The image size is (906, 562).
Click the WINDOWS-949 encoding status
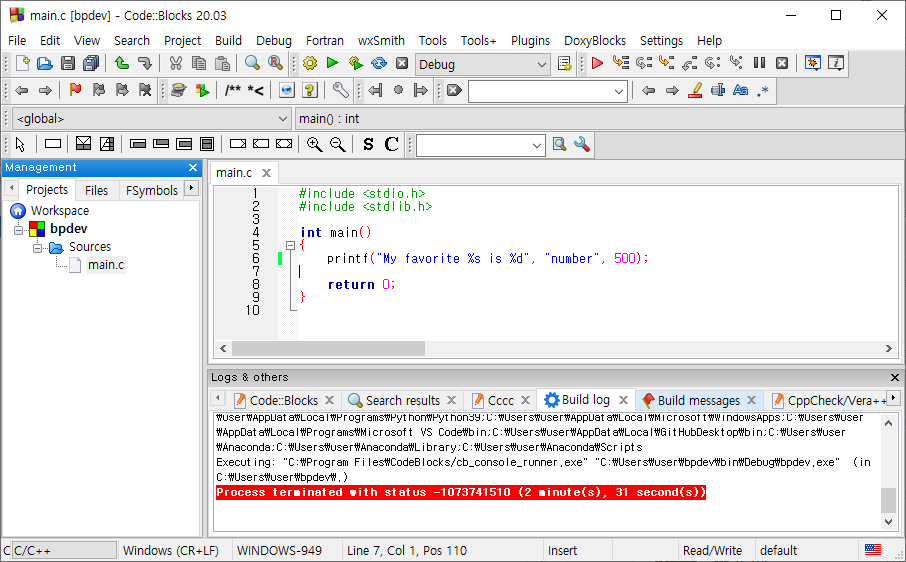[x=279, y=550]
